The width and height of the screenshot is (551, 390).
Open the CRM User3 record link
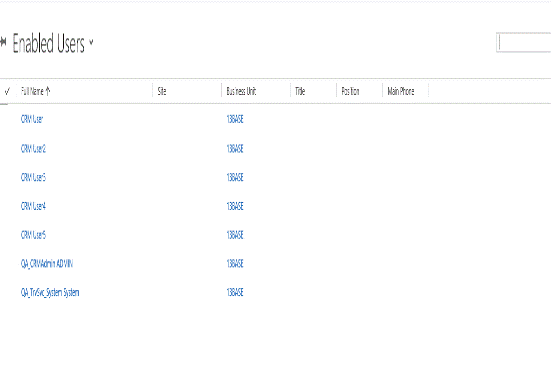click(33, 177)
